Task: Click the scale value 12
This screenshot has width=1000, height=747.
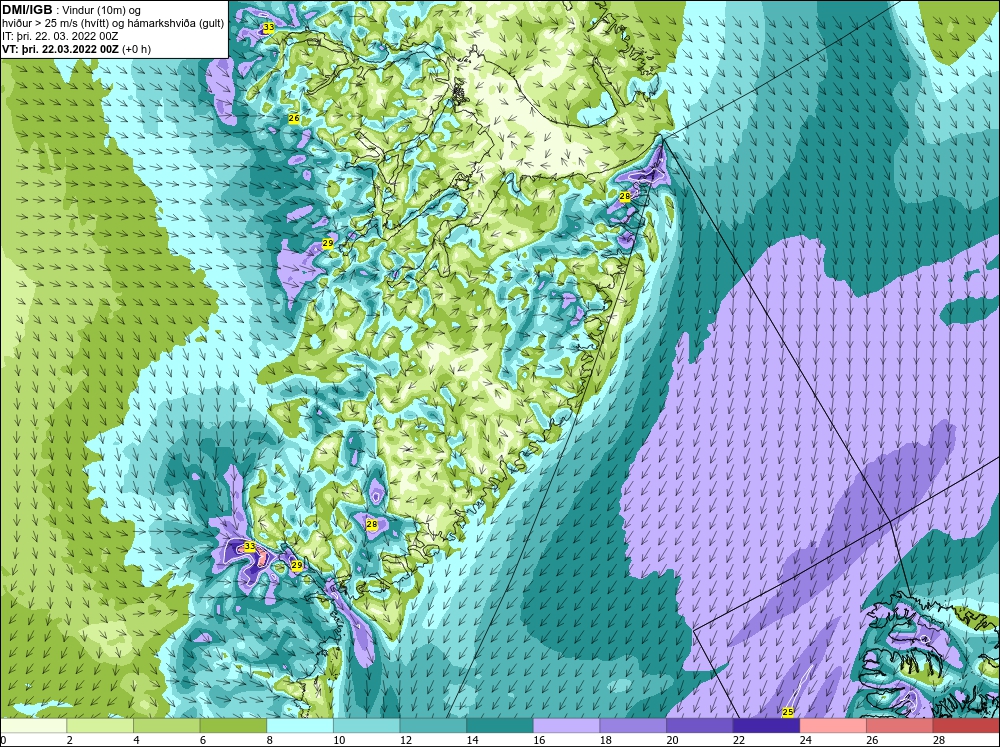Action: pyautogui.click(x=406, y=740)
